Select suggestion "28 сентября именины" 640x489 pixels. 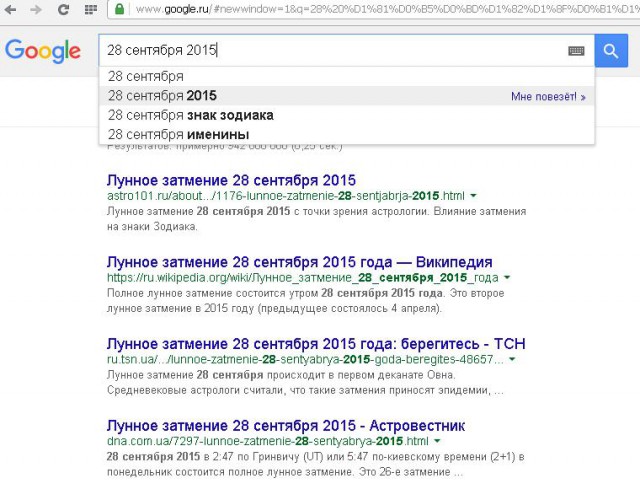click(x=347, y=134)
